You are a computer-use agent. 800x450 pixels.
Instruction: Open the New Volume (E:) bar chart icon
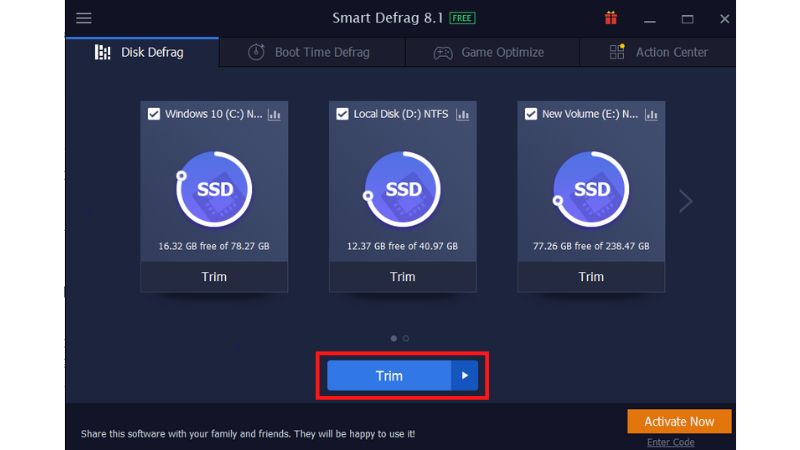(x=651, y=114)
